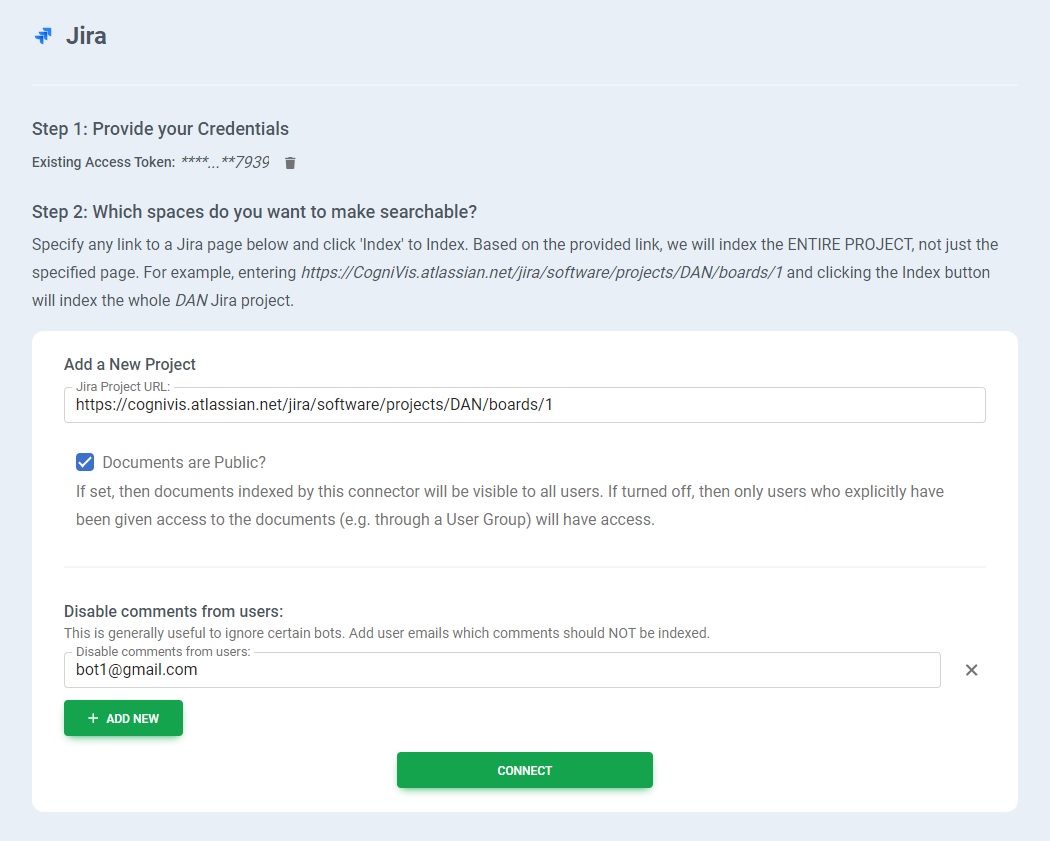Click the Step 1 credentials heading
The height and width of the screenshot is (841, 1050).
(160, 128)
